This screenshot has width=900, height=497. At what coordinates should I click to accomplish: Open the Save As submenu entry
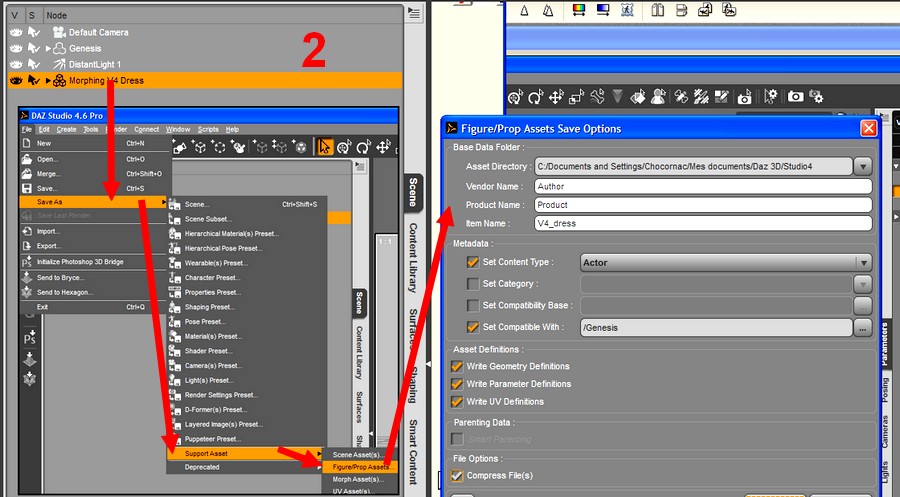[x=92, y=202]
